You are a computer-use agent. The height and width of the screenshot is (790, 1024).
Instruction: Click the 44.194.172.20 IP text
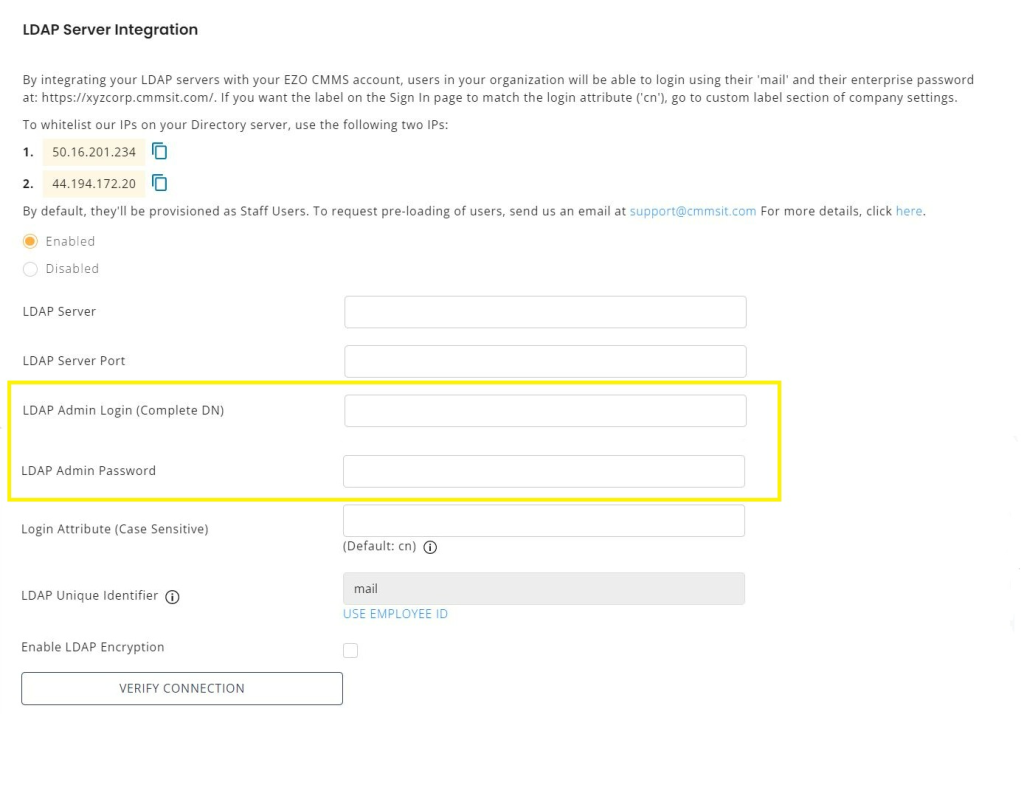pos(94,183)
